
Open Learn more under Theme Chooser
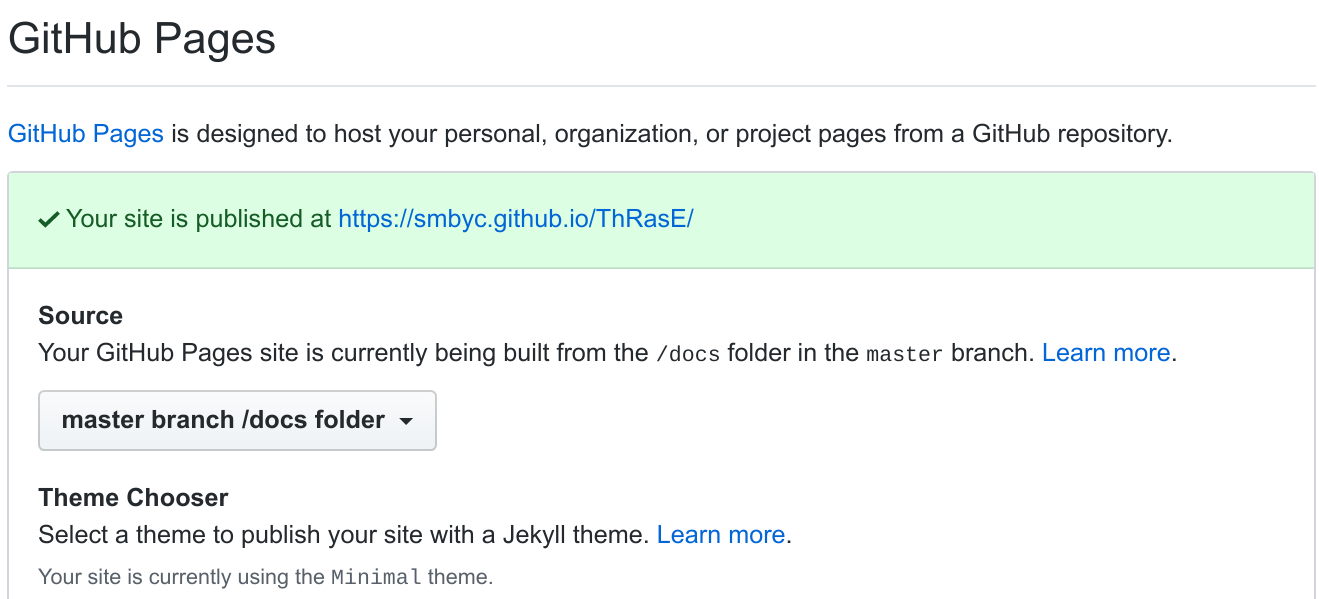click(x=720, y=534)
